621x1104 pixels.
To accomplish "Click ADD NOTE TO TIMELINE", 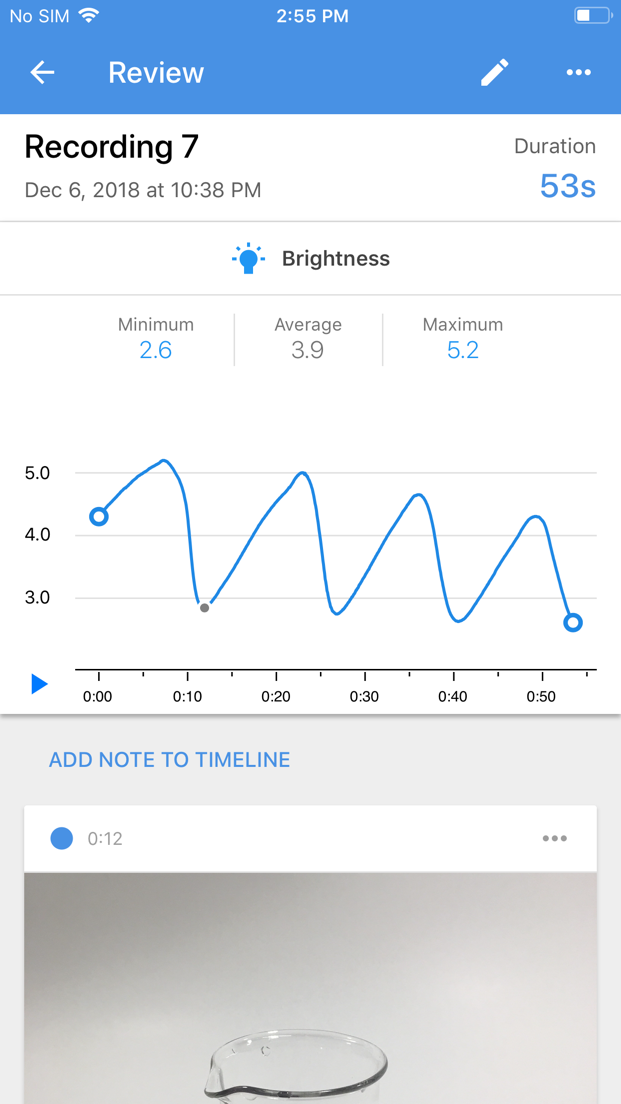I will (169, 760).
